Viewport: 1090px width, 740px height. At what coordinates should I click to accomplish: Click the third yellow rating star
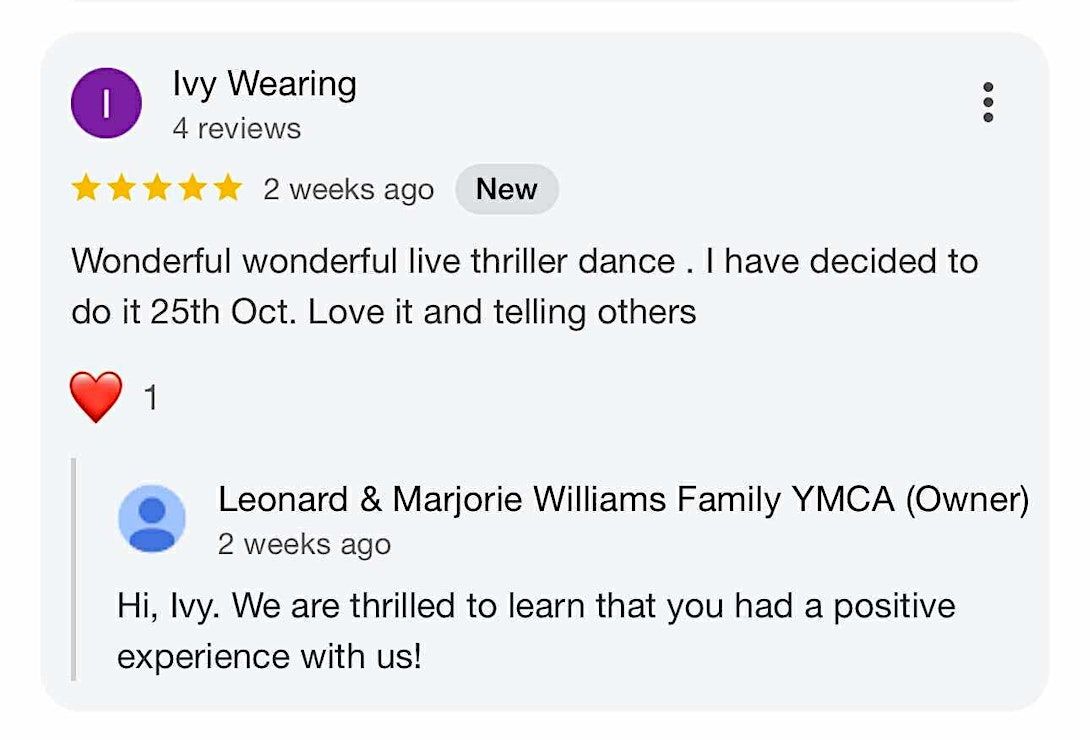tap(157, 188)
